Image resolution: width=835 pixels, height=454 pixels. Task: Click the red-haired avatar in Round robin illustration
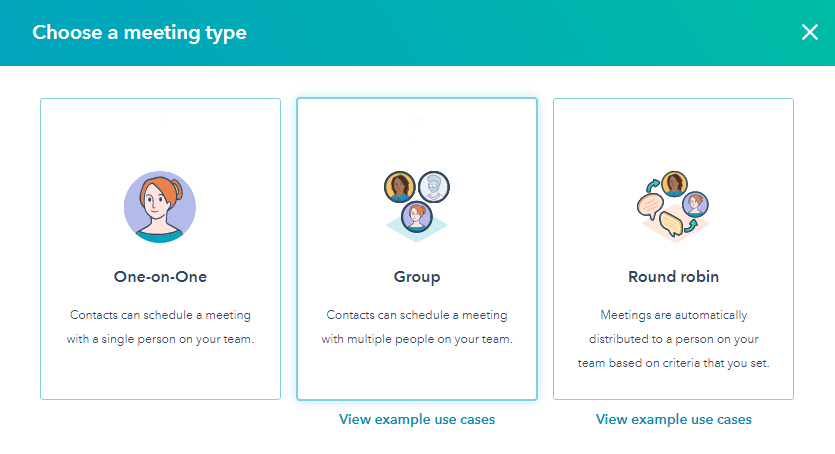click(x=695, y=204)
